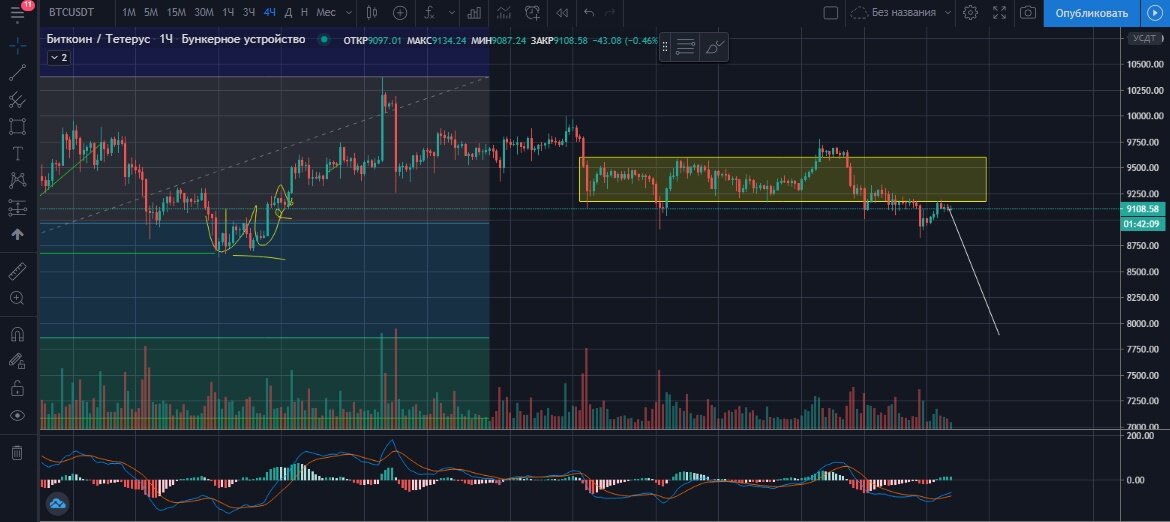Screen dimensions: 1170x522
Task: Click the МАКС 9134.24 high value
Action: coord(437,40)
